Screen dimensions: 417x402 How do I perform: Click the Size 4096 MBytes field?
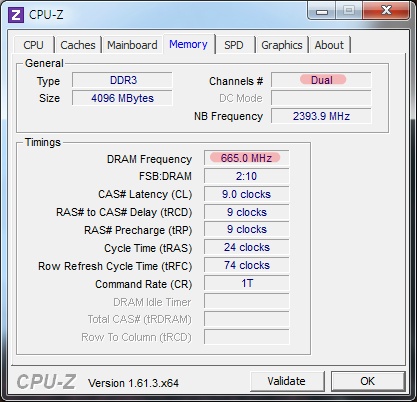click(x=122, y=98)
